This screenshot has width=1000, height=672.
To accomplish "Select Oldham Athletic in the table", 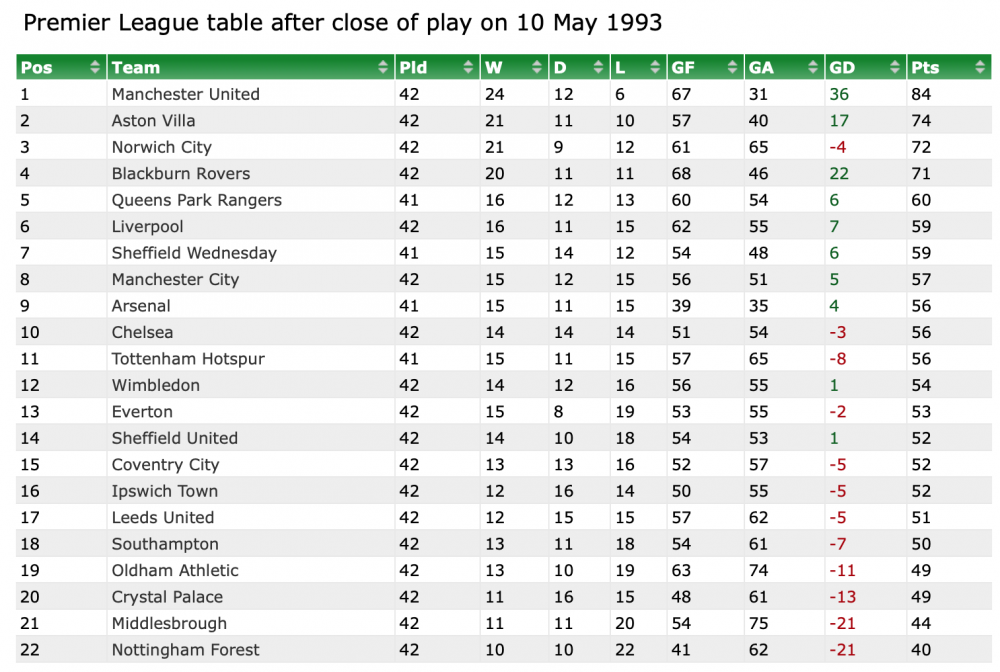I will click(175, 571).
